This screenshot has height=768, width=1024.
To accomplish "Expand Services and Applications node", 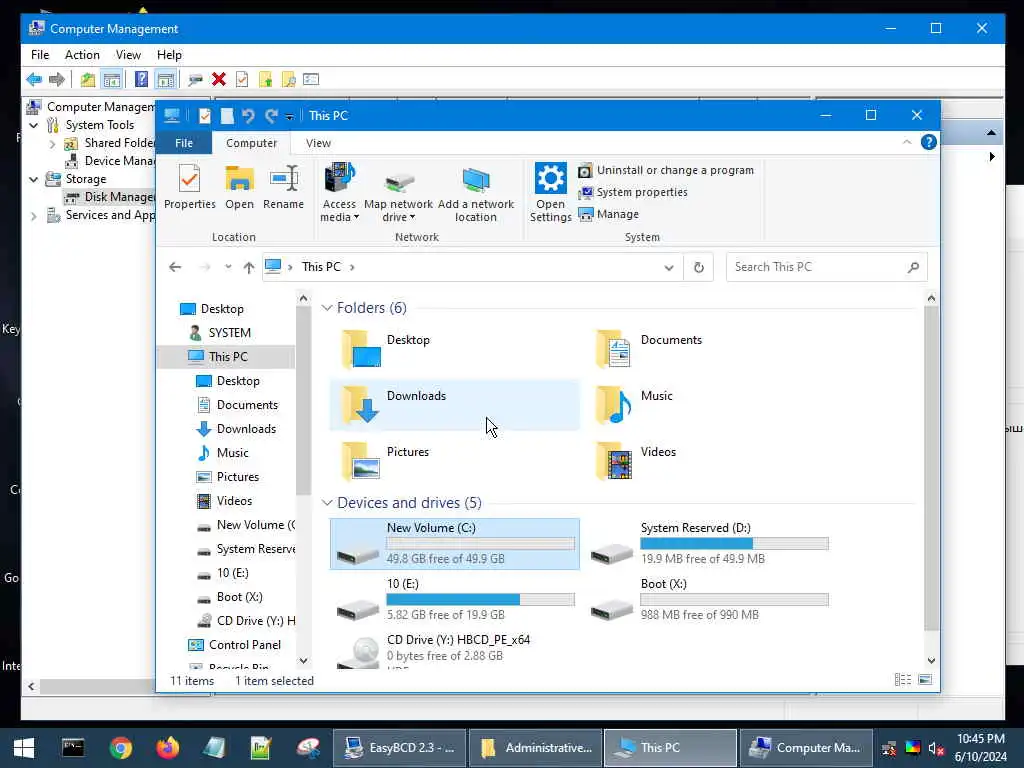I will tap(33, 216).
